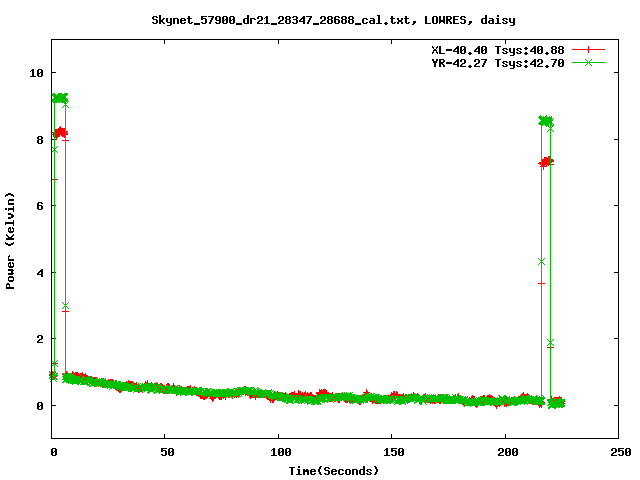The image size is (640, 480).
Task: Select the YR-42.27 Tsys:42.70 legend label
Action: coord(498,63)
